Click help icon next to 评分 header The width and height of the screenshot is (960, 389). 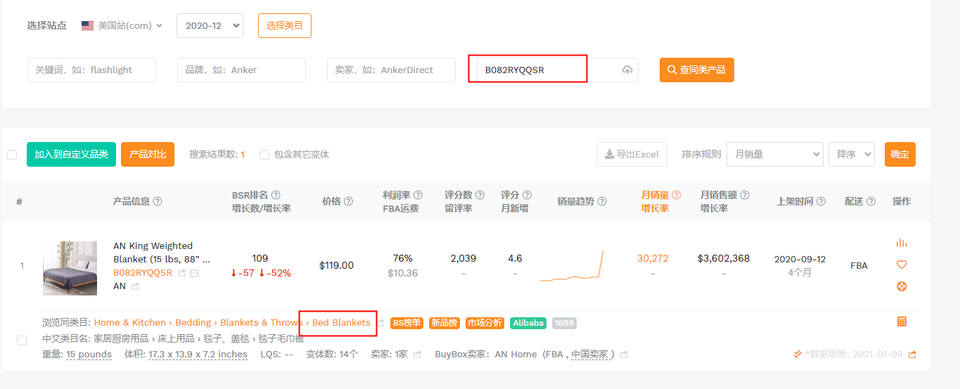(x=527, y=195)
